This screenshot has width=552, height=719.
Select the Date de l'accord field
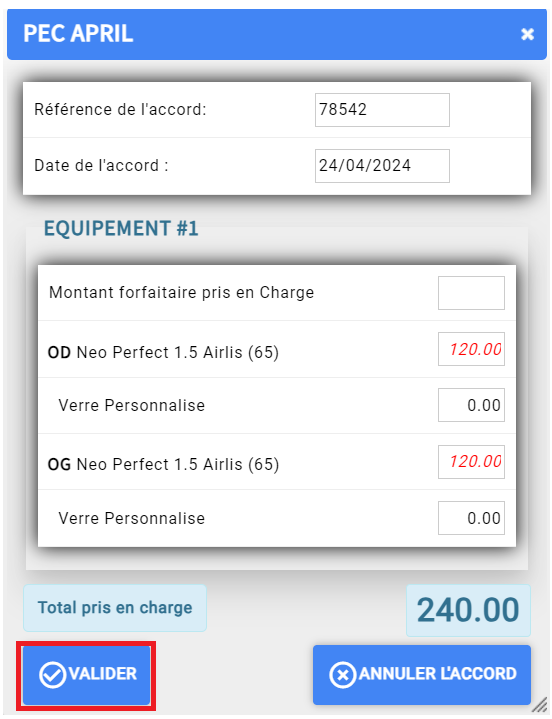pyautogui.click(x=382, y=166)
